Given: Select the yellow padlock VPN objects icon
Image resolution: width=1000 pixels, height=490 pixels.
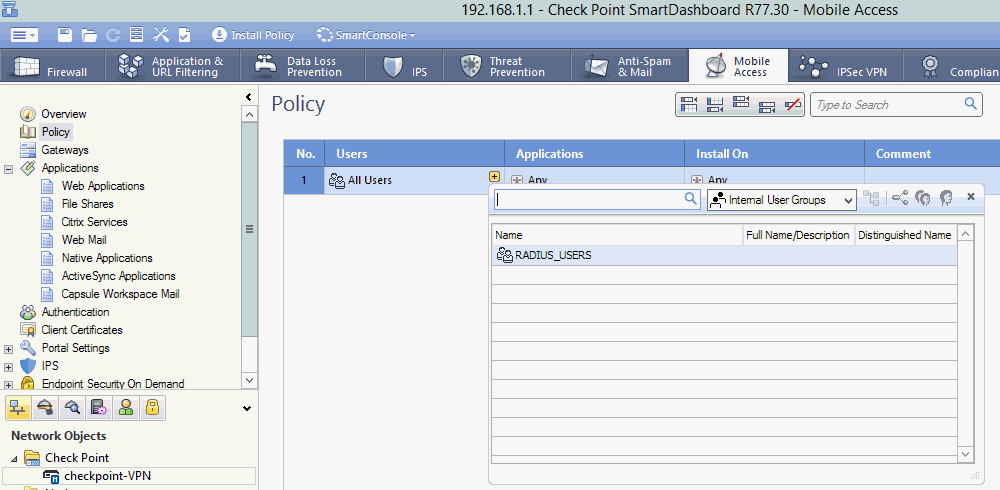Looking at the screenshot, I should click(152, 407).
